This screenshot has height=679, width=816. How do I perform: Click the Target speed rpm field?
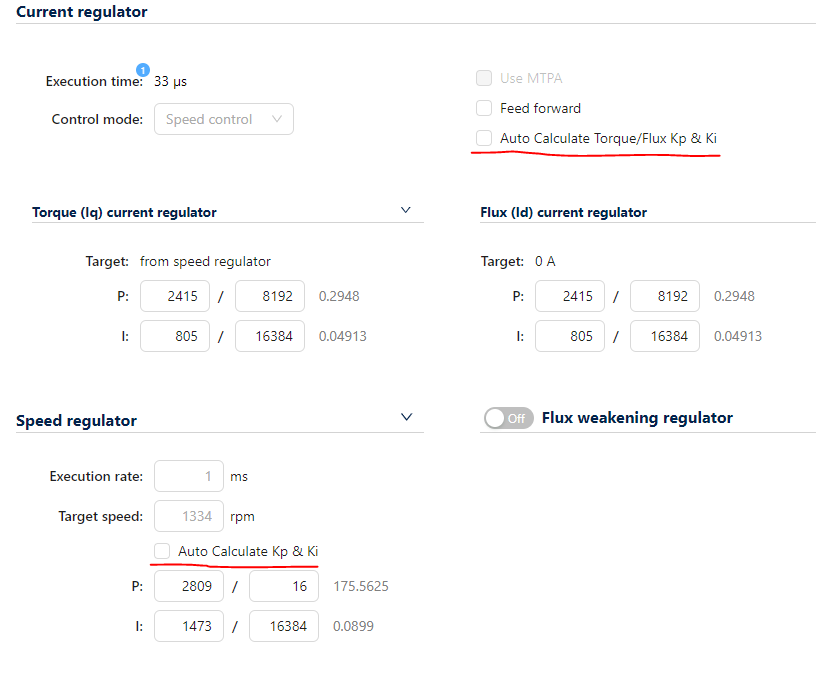point(189,516)
